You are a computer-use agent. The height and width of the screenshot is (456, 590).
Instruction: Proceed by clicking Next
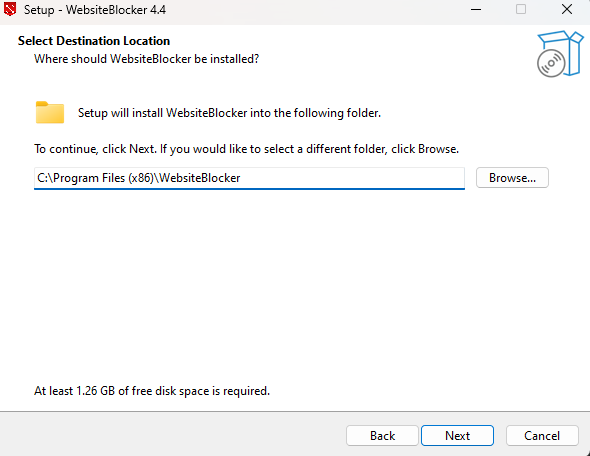tap(457, 436)
